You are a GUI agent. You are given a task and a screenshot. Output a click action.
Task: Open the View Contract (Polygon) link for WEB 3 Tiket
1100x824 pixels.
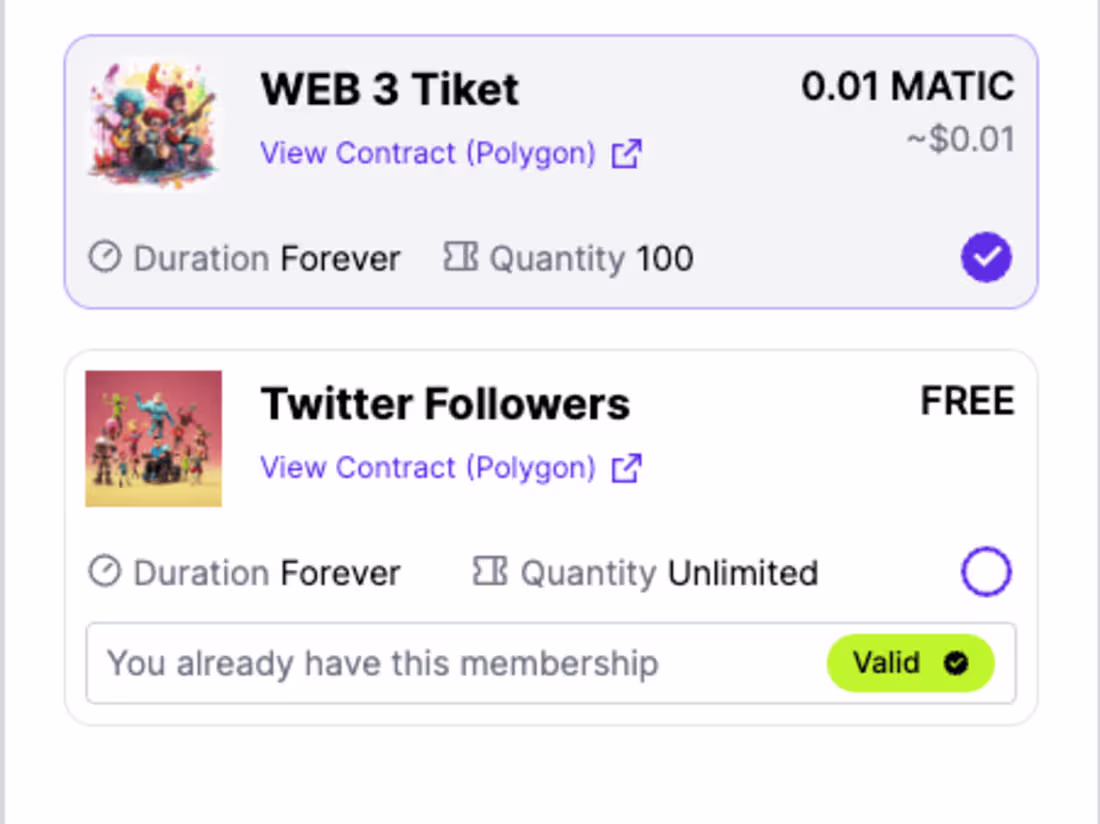click(428, 152)
